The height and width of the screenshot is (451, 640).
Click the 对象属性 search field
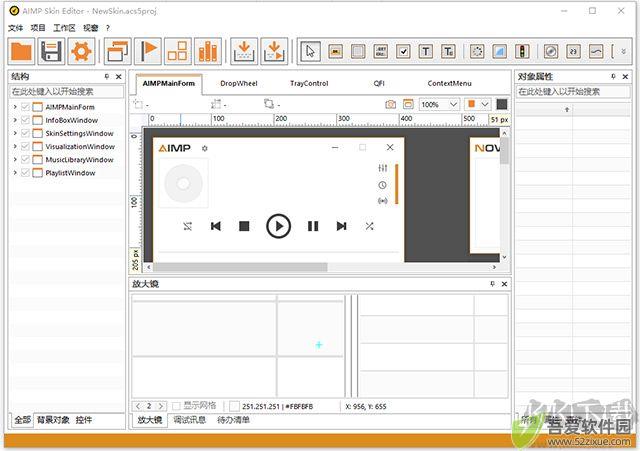pos(573,91)
